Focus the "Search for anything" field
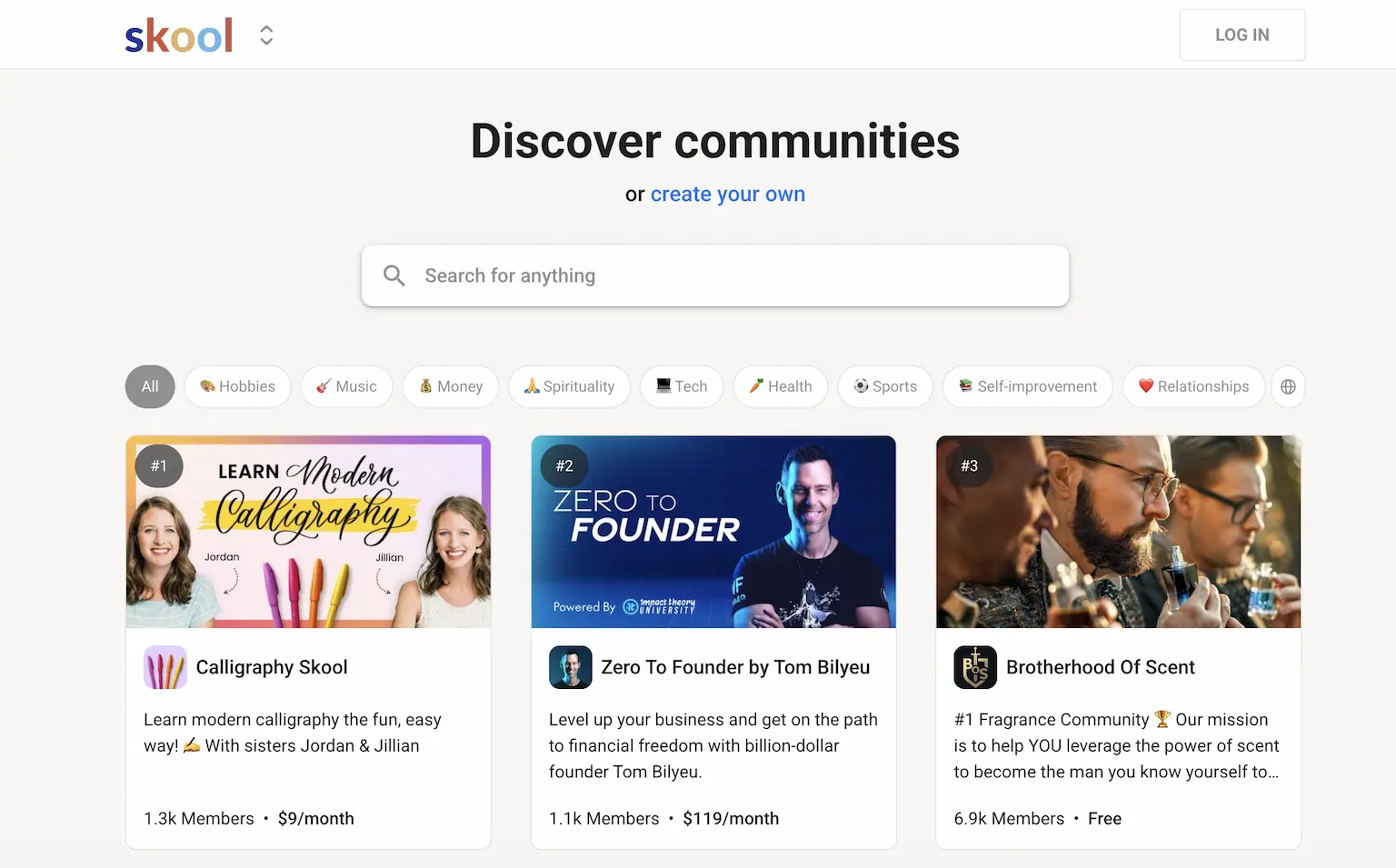This screenshot has height=868, width=1396. pos(715,275)
